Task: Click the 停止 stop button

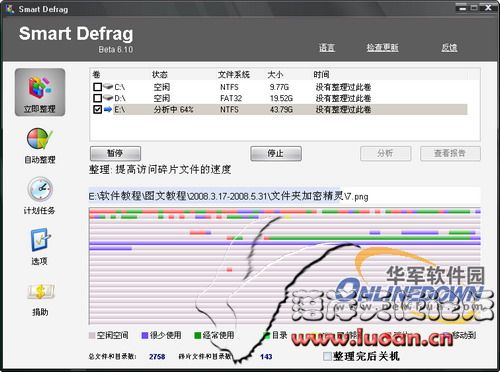Action: [276, 153]
